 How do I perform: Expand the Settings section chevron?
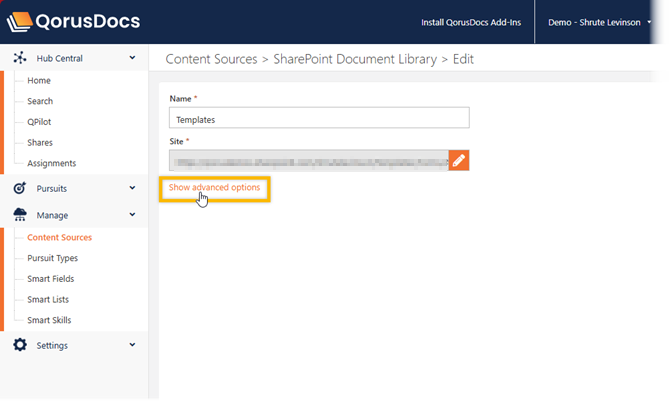[132, 345]
